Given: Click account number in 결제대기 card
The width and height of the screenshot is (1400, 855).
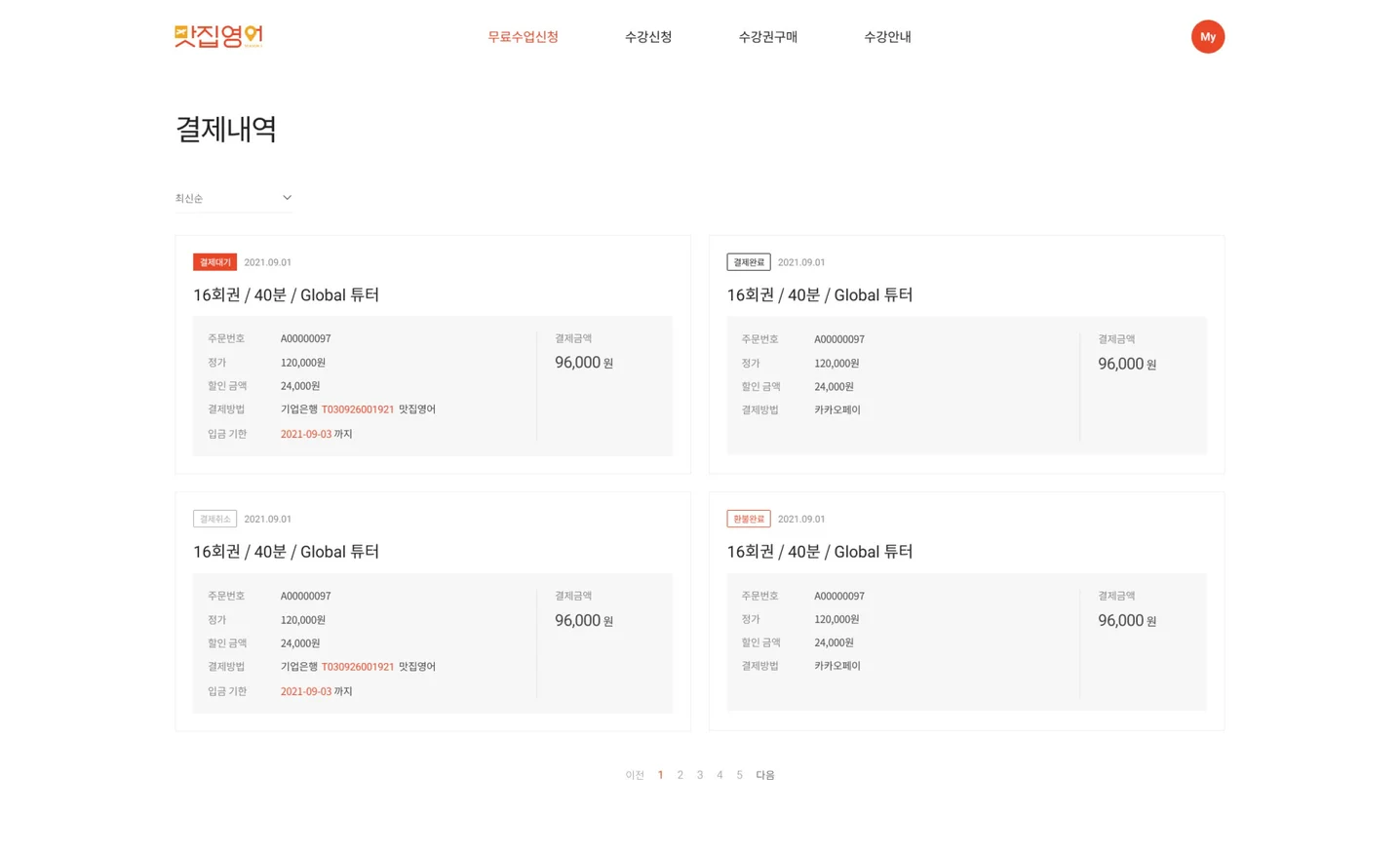Looking at the screenshot, I should point(358,409).
